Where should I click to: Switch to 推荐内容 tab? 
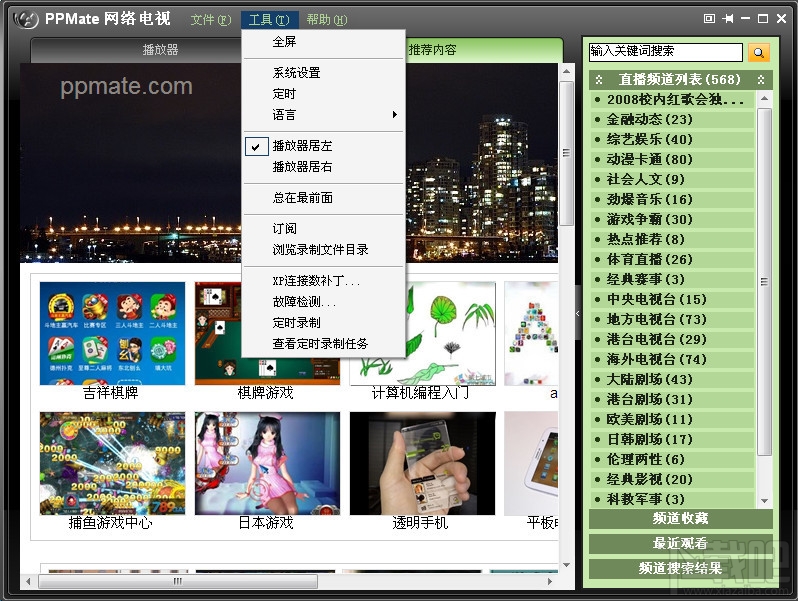tap(433, 50)
